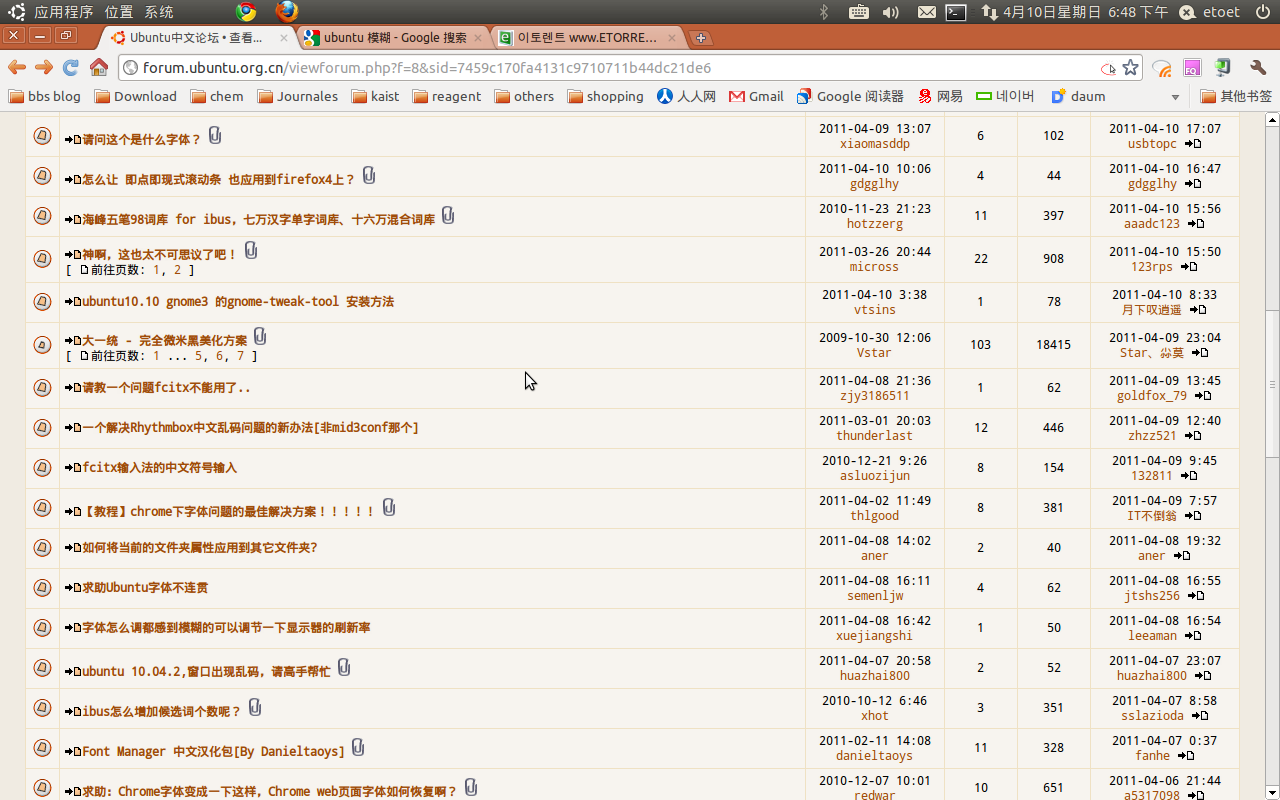Screen dimensions: 1280x800
Task: Go back with Chrome's back arrow
Action: (17, 67)
